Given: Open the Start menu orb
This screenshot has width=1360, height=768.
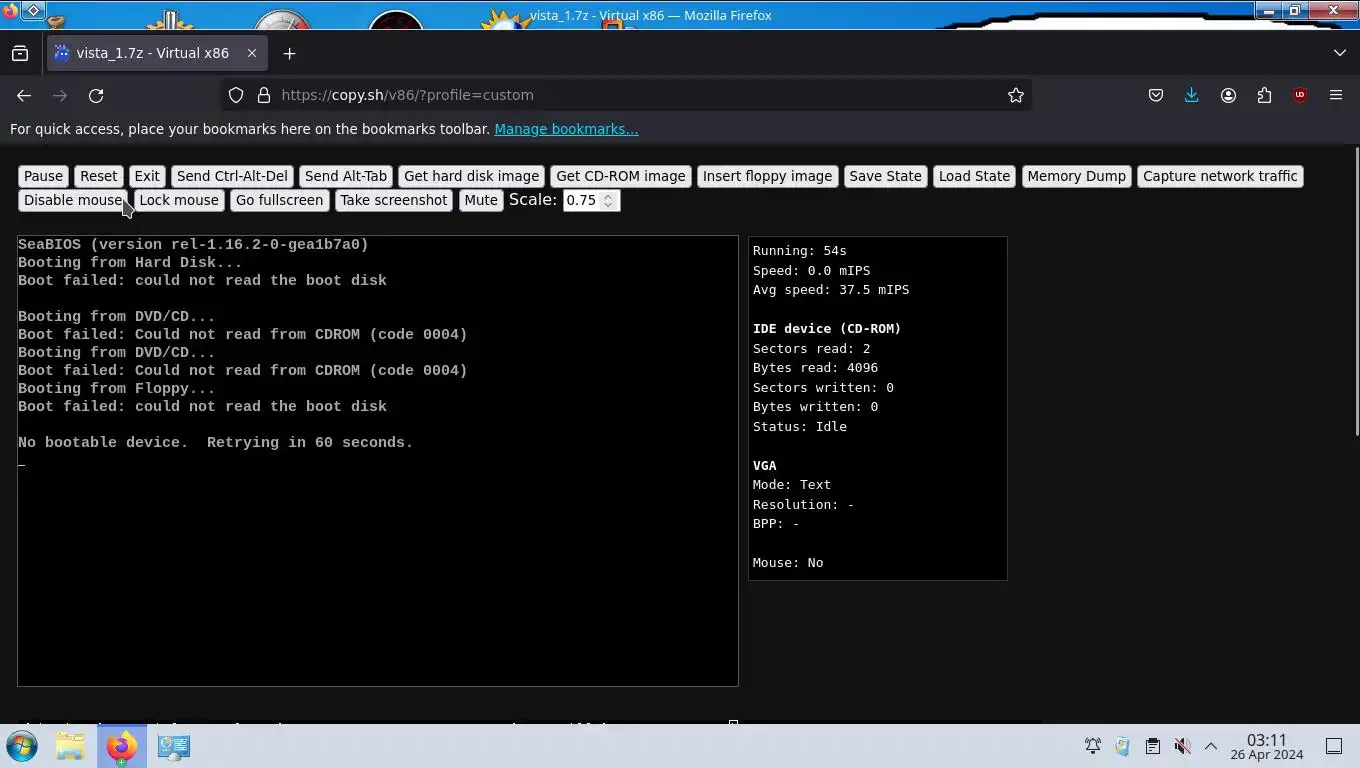Looking at the screenshot, I should point(22,746).
